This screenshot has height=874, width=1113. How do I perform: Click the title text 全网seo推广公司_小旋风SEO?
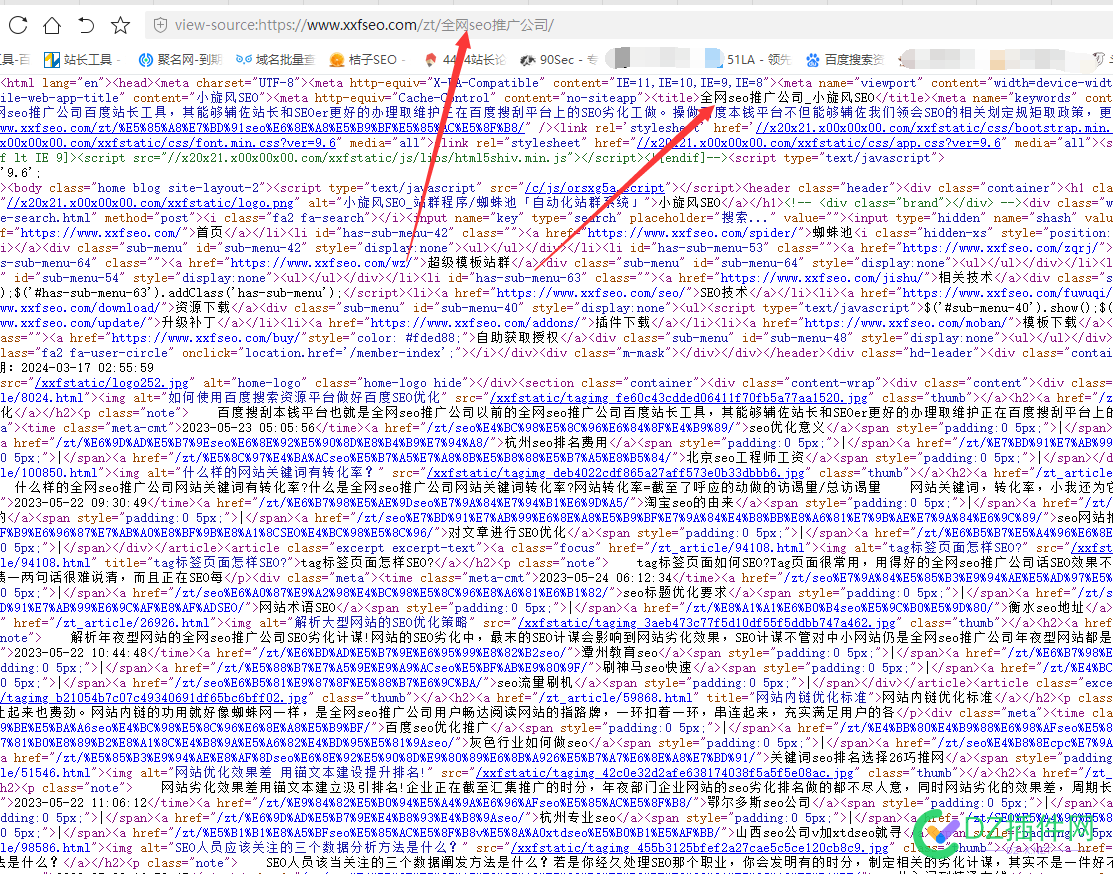(788, 98)
